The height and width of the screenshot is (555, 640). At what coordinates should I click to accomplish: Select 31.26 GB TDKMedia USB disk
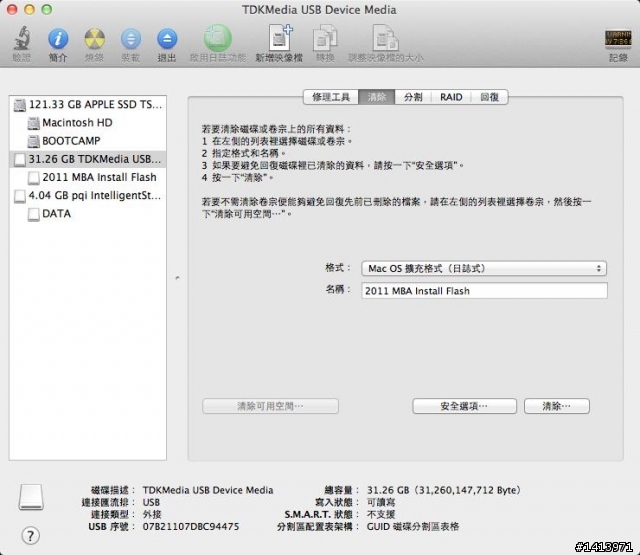(x=88, y=159)
